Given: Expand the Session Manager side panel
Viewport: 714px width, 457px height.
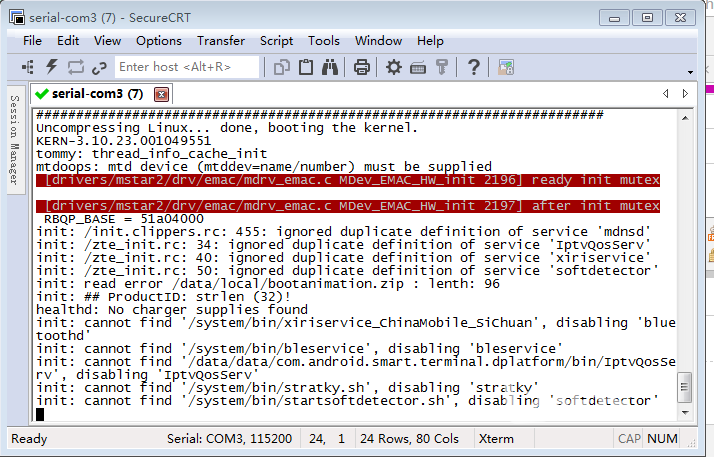Looking at the screenshot, I should [x=15, y=140].
